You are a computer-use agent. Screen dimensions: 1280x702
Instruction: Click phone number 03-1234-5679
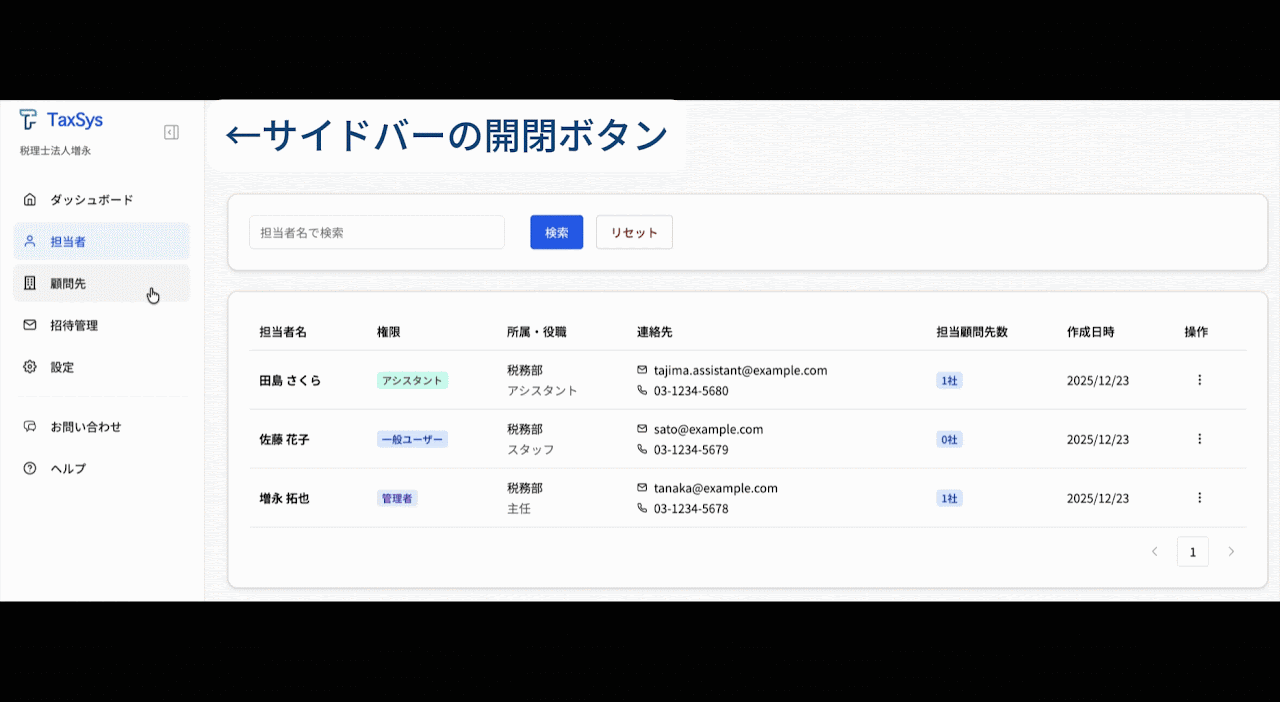click(x=691, y=450)
